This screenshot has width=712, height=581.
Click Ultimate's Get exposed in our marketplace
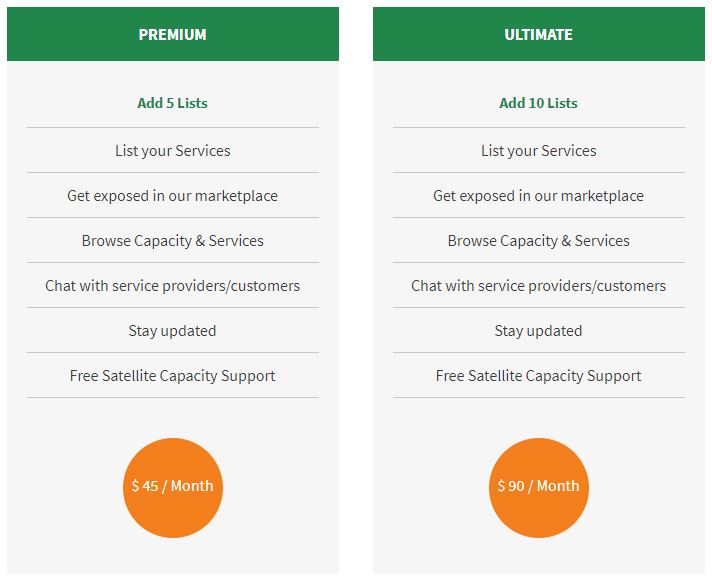point(539,196)
